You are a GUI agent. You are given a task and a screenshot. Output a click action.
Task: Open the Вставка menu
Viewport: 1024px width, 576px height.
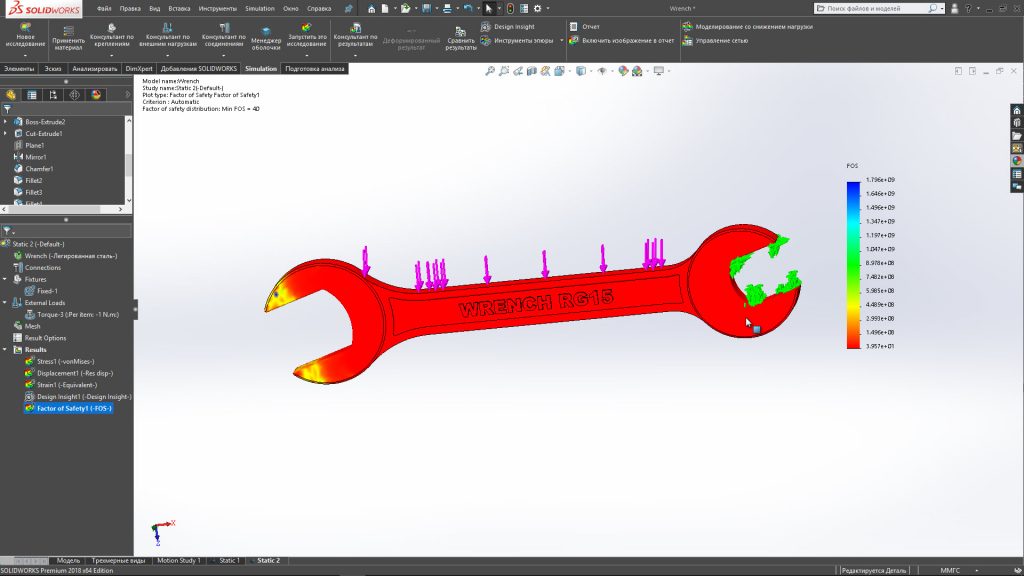(178, 8)
